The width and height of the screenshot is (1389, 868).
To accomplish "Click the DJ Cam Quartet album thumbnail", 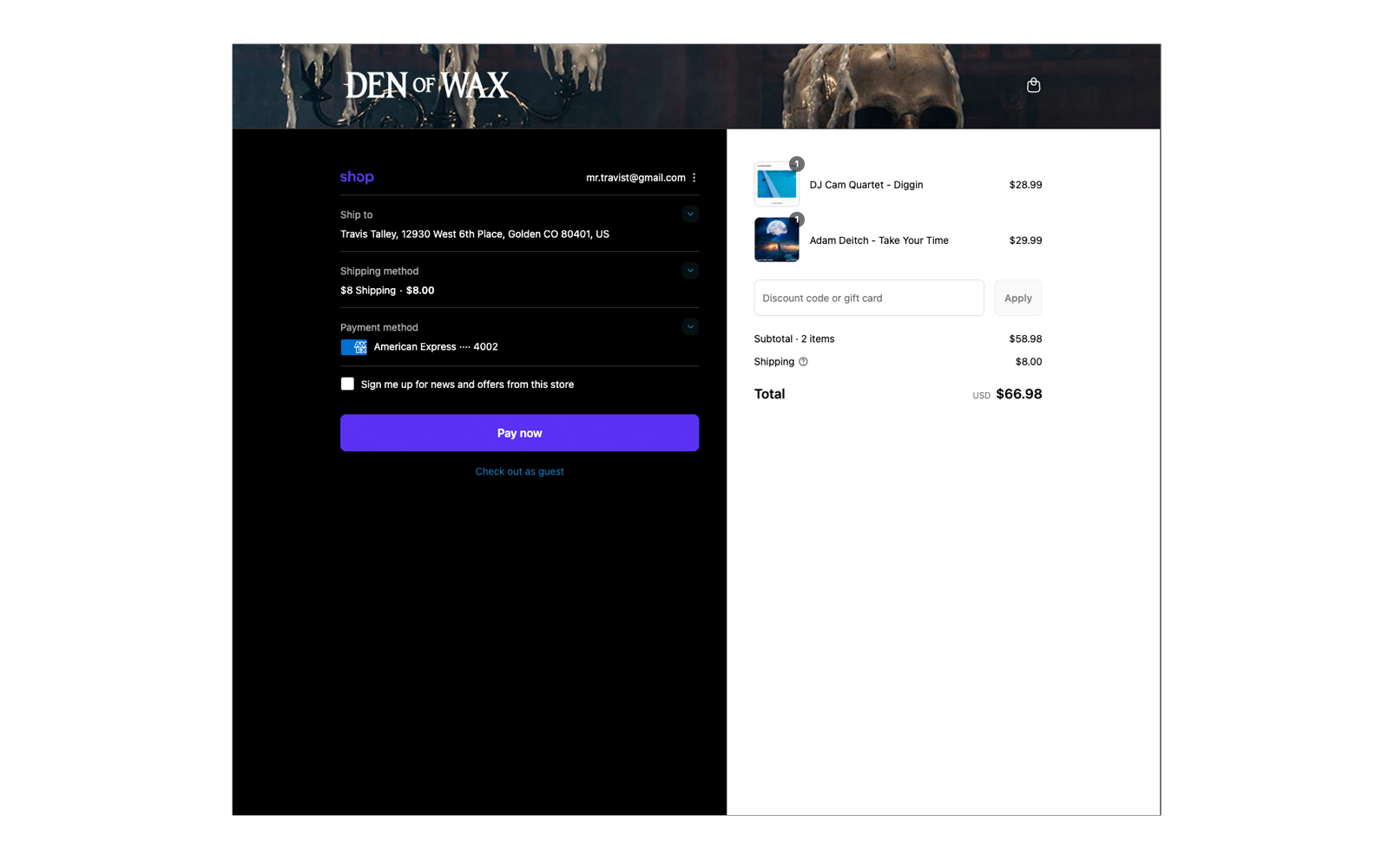I will [776, 185].
